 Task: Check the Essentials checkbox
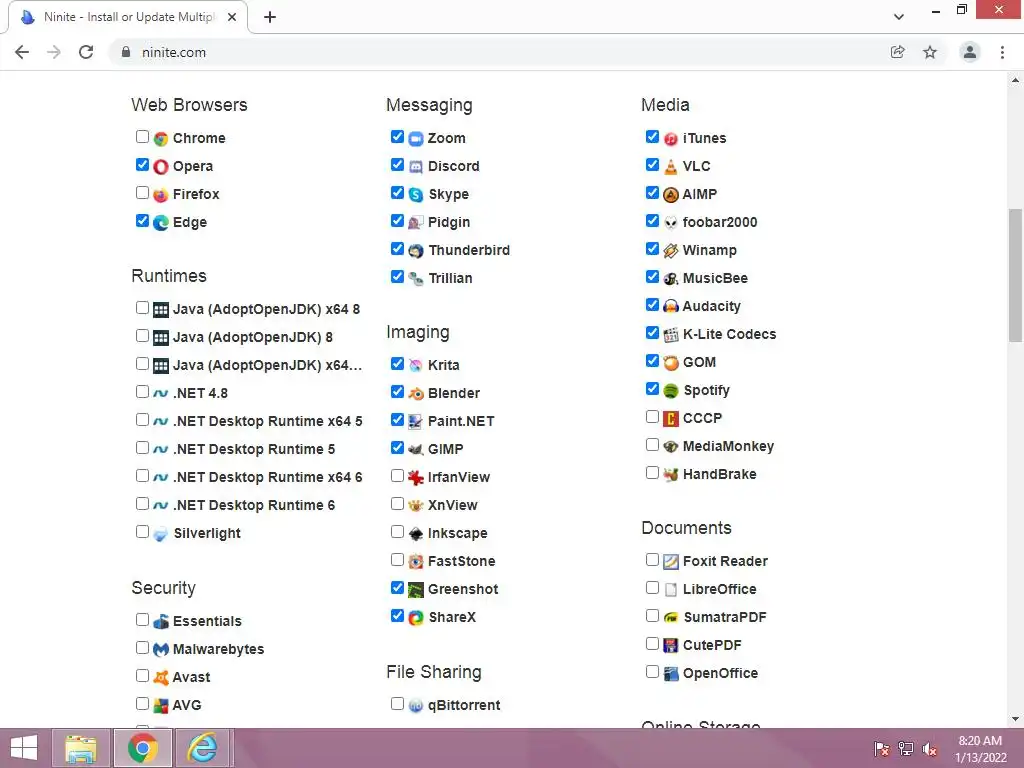pyautogui.click(x=142, y=619)
